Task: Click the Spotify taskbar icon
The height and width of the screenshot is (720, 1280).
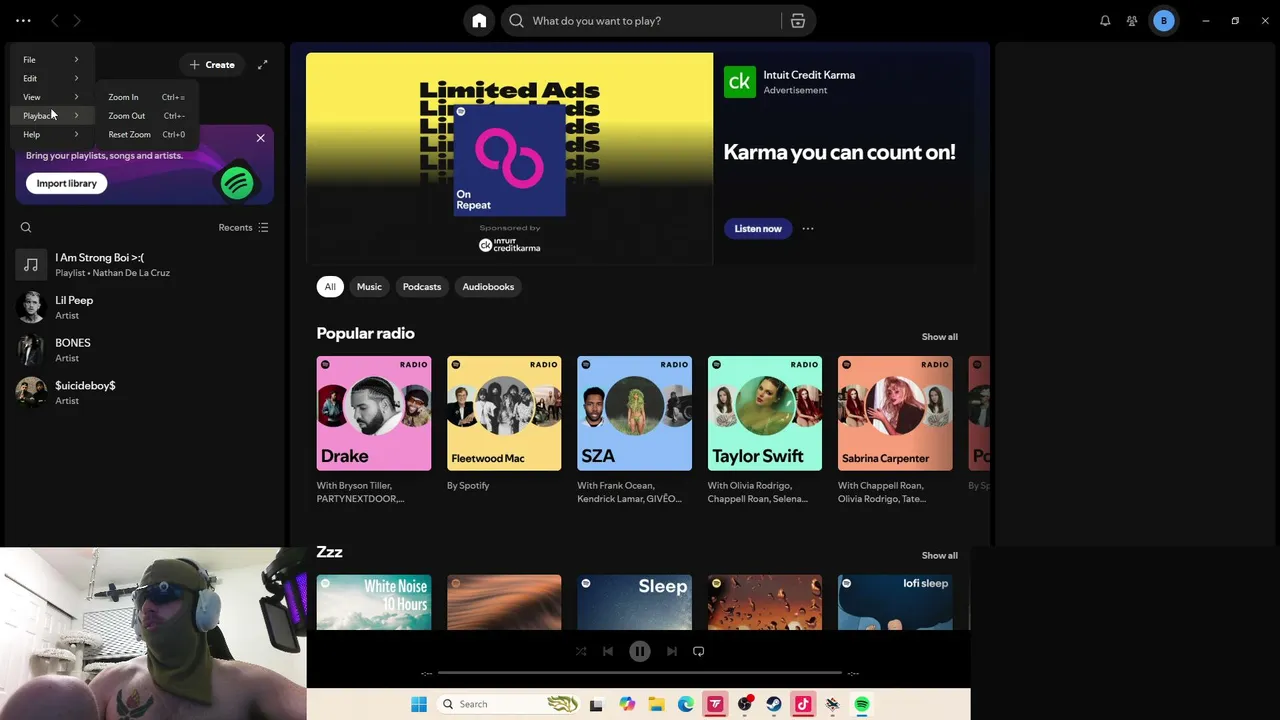Action: pyautogui.click(x=862, y=704)
